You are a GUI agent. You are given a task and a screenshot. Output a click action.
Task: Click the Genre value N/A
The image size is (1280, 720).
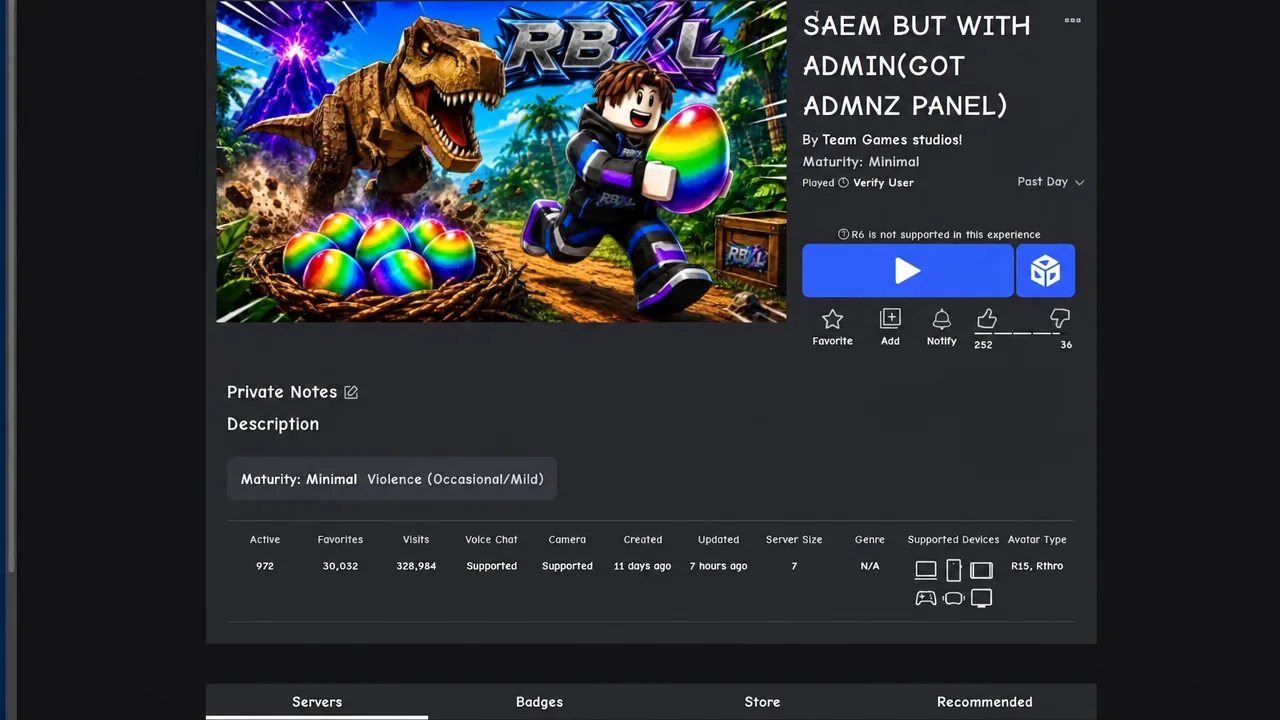coord(870,566)
